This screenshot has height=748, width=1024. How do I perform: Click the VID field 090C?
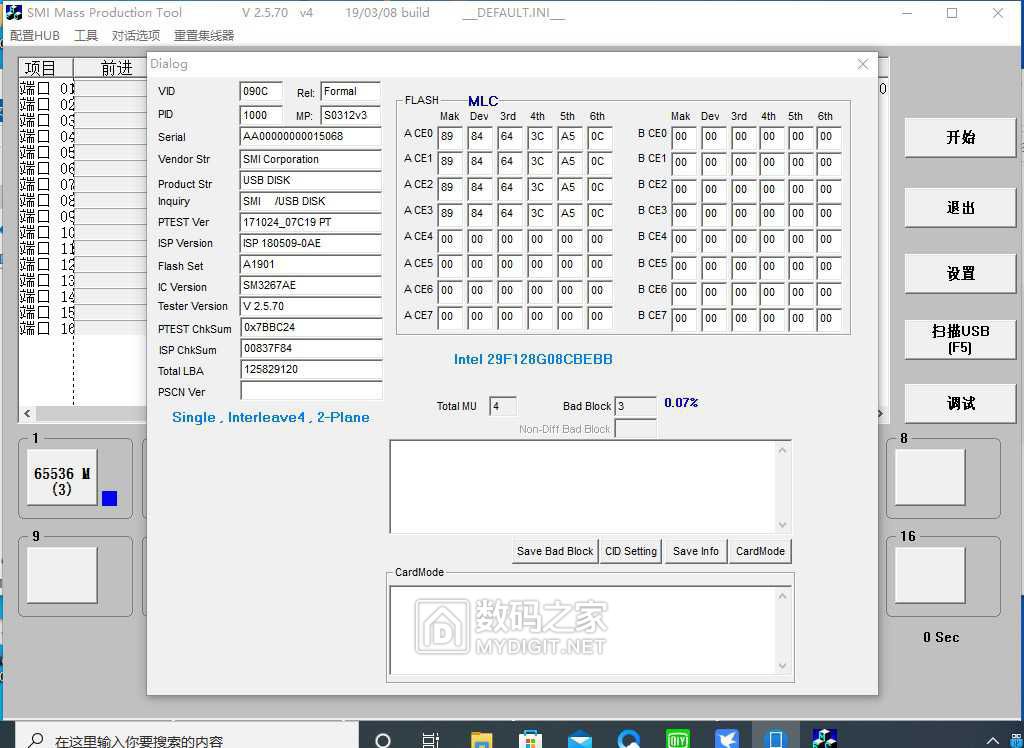261,91
